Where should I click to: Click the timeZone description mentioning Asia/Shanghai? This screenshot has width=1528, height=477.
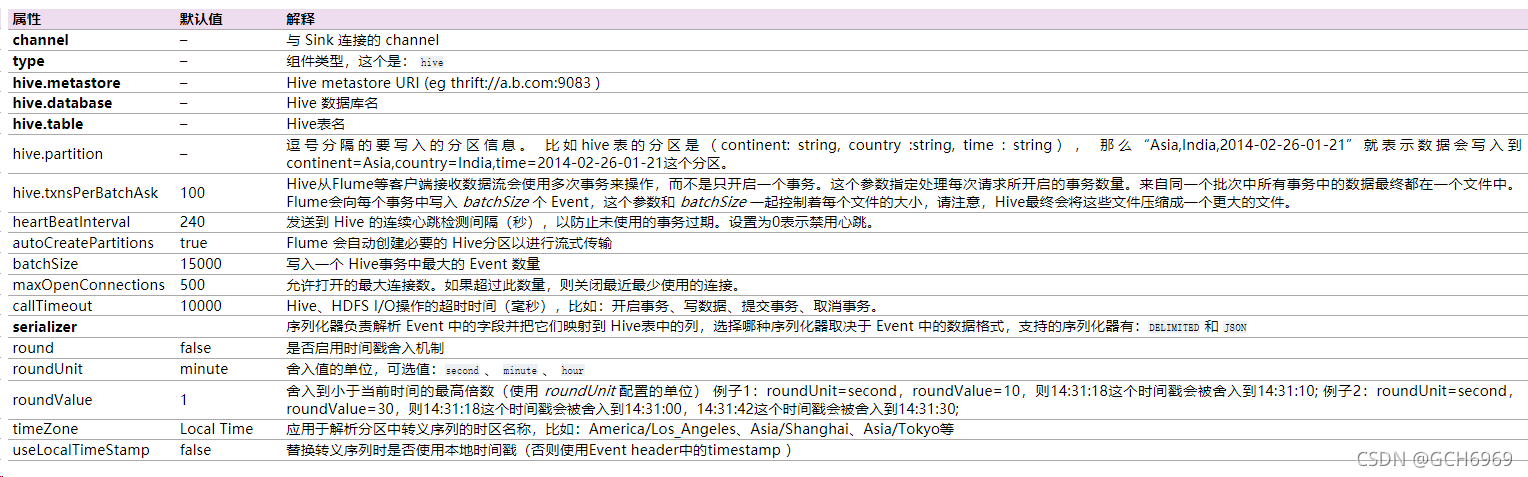(620, 429)
